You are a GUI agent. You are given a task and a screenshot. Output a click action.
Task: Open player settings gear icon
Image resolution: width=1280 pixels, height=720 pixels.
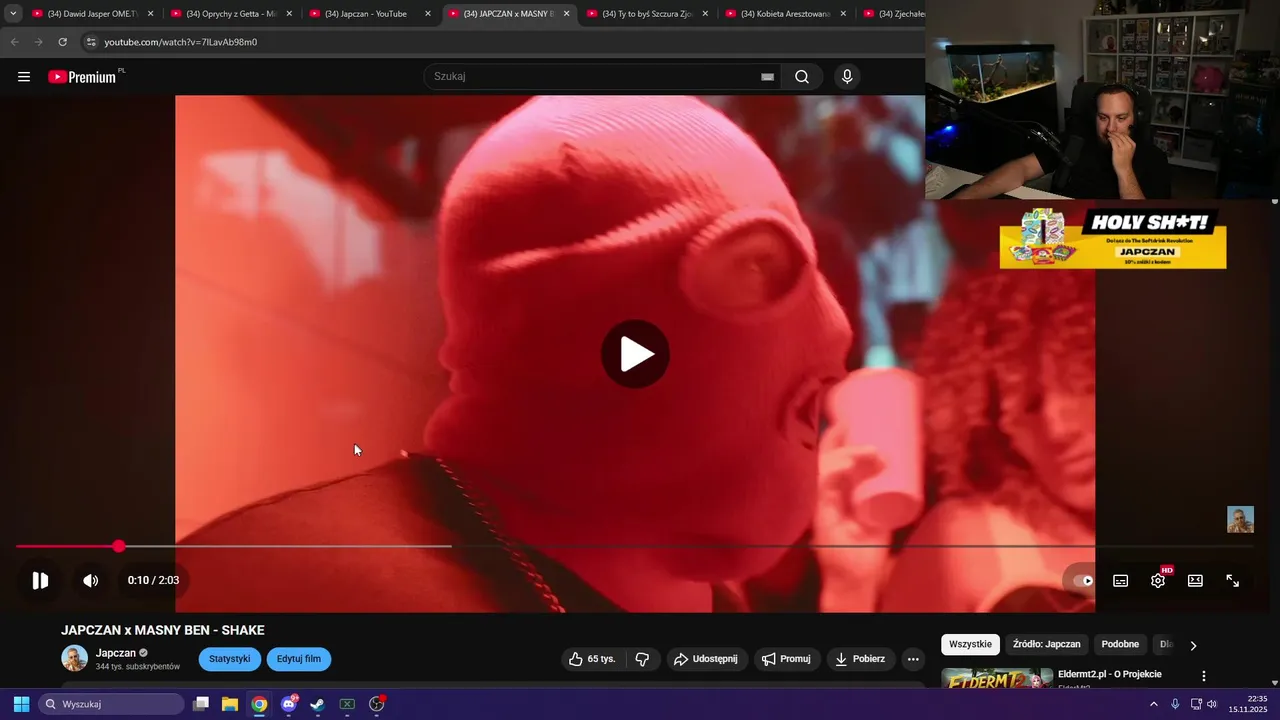(1158, 580)
